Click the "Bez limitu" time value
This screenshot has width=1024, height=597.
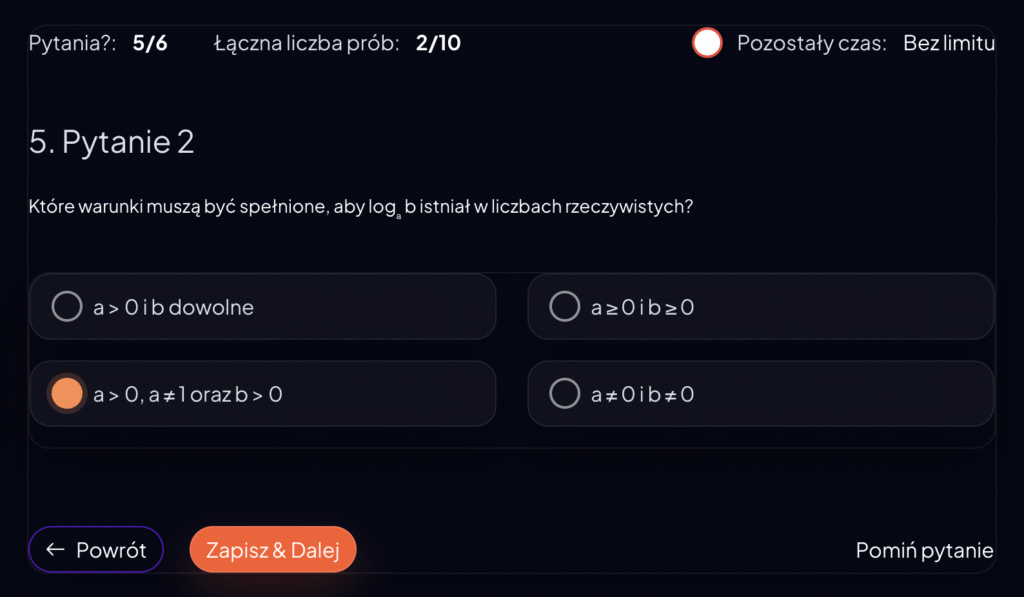click(949, 43)
